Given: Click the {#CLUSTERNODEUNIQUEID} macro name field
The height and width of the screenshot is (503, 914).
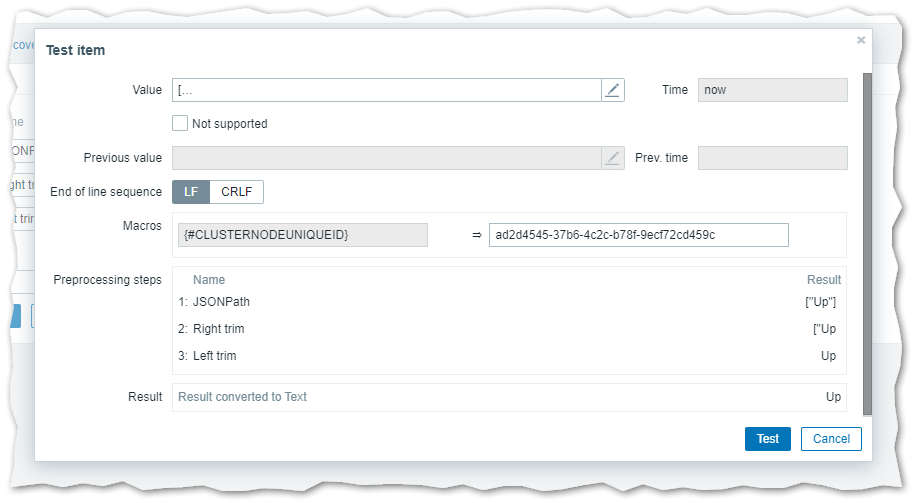Looking at the screenshot, I should tap(300, 235).
